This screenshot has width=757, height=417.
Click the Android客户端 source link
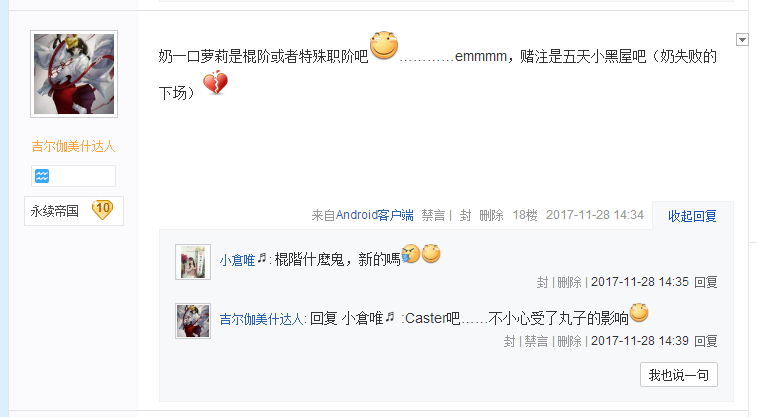coord(375,215)
